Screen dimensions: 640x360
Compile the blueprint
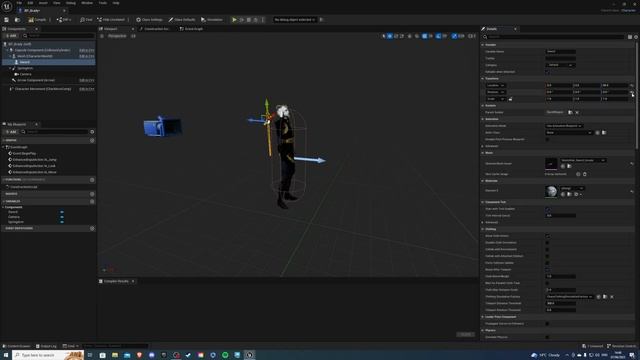(38, 20)
